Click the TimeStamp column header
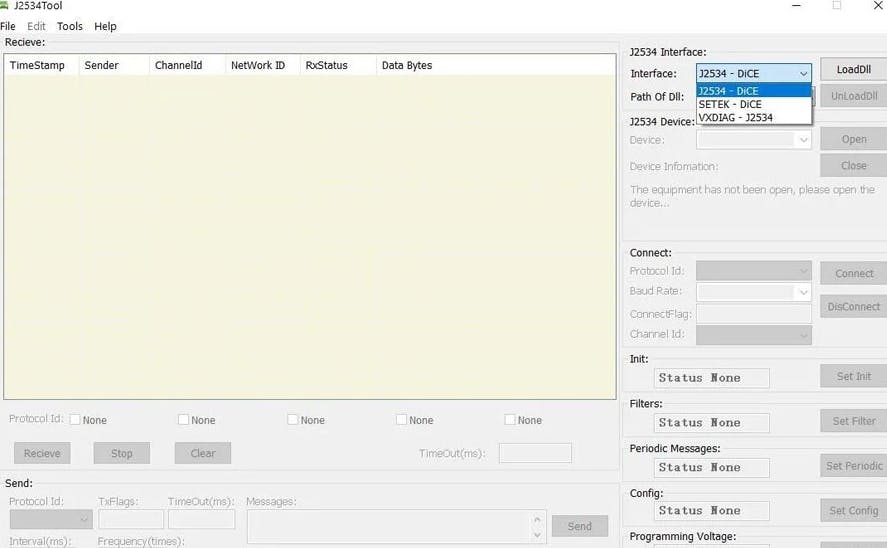 click(37, 65)
